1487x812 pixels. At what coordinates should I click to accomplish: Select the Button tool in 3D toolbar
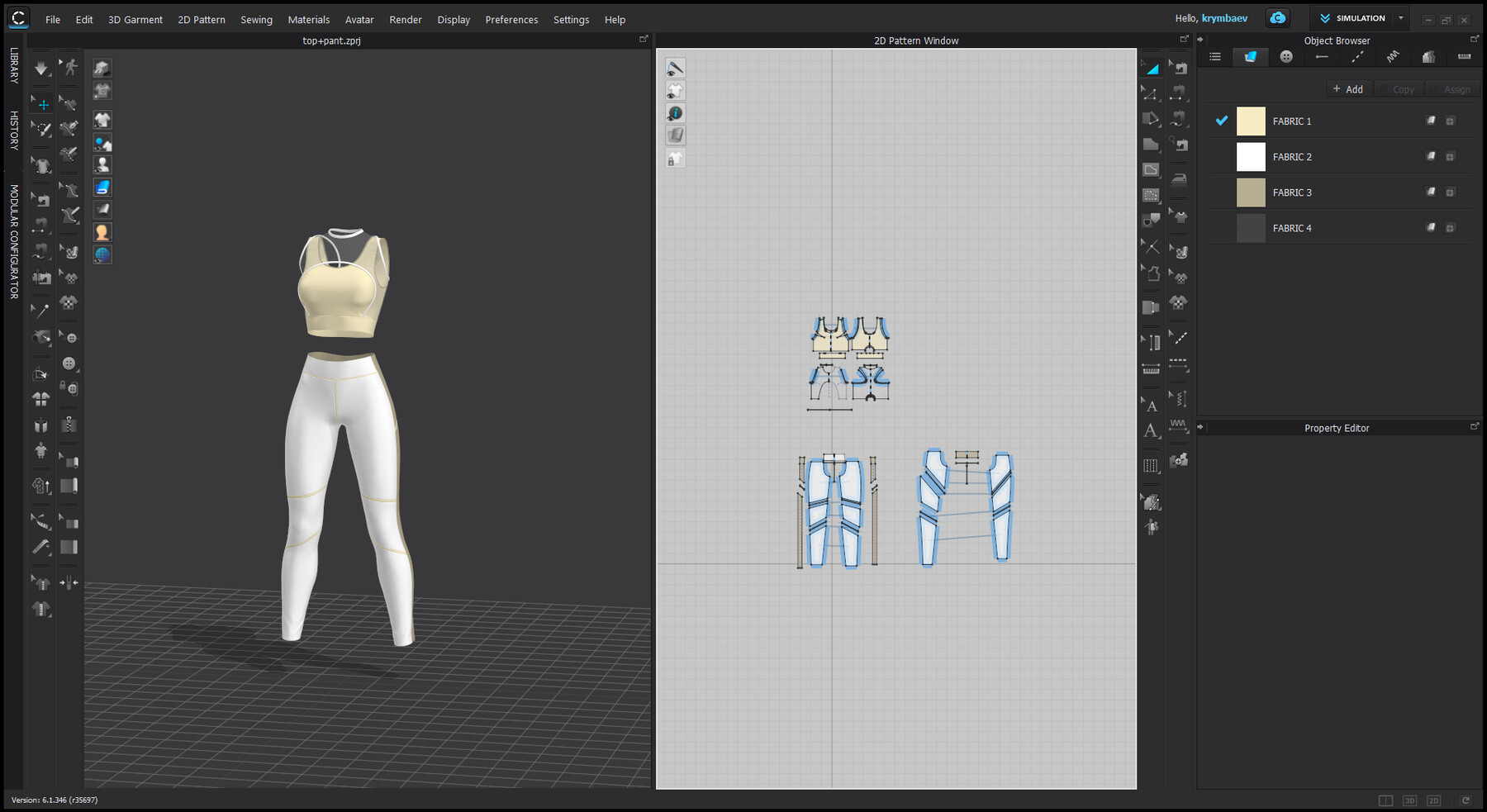(x=69, y=363)
